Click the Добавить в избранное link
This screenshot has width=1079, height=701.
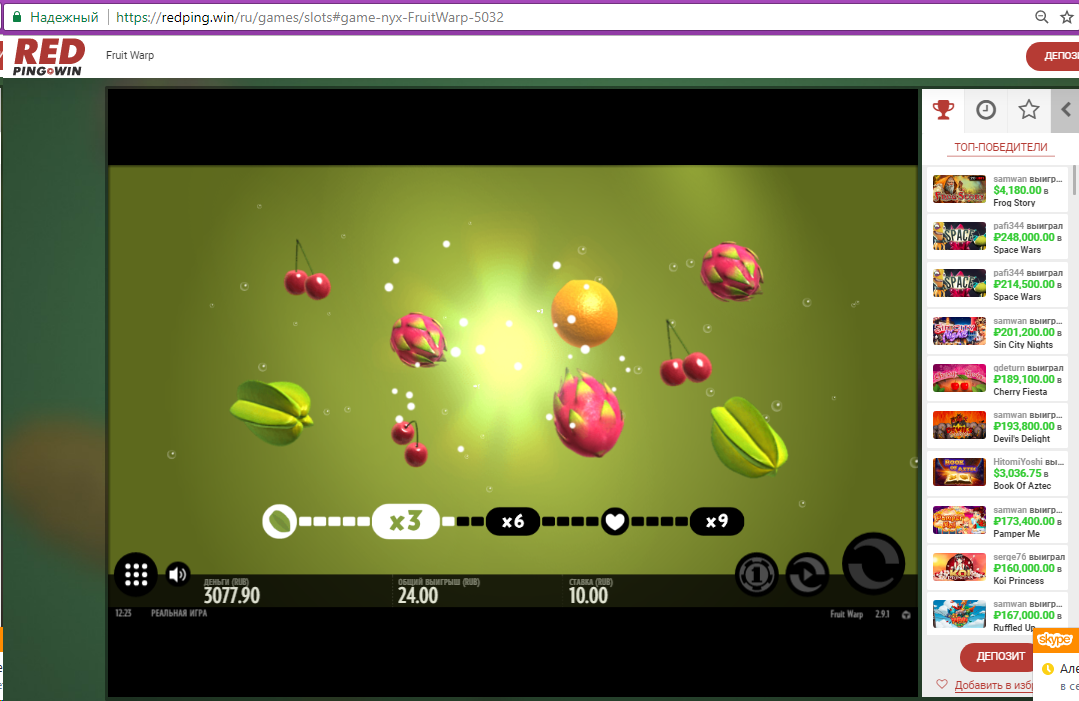(993, 685)
